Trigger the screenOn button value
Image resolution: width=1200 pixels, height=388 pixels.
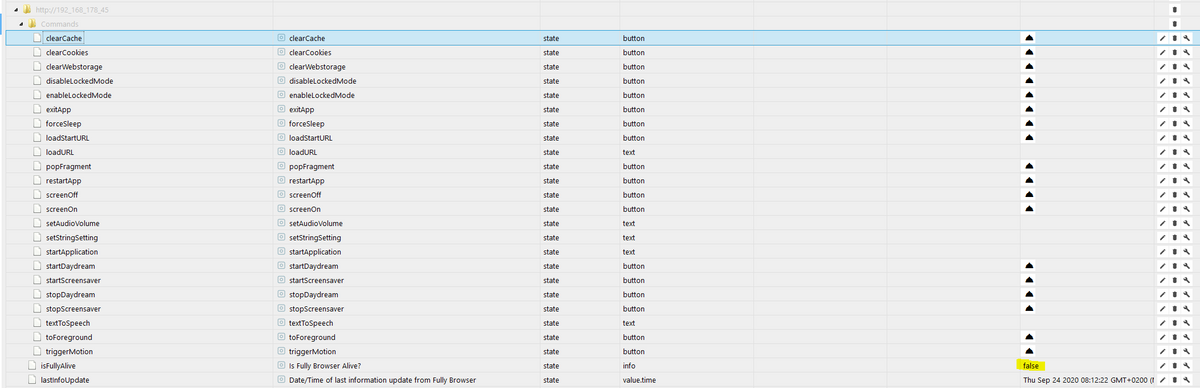[1029, 209]
